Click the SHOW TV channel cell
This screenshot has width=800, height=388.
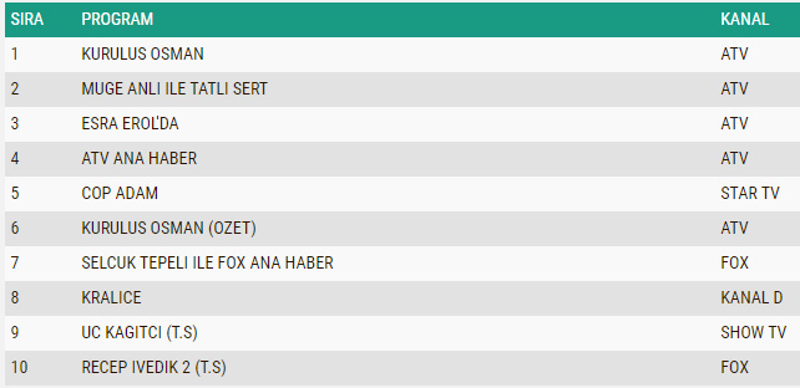point(754,332)
